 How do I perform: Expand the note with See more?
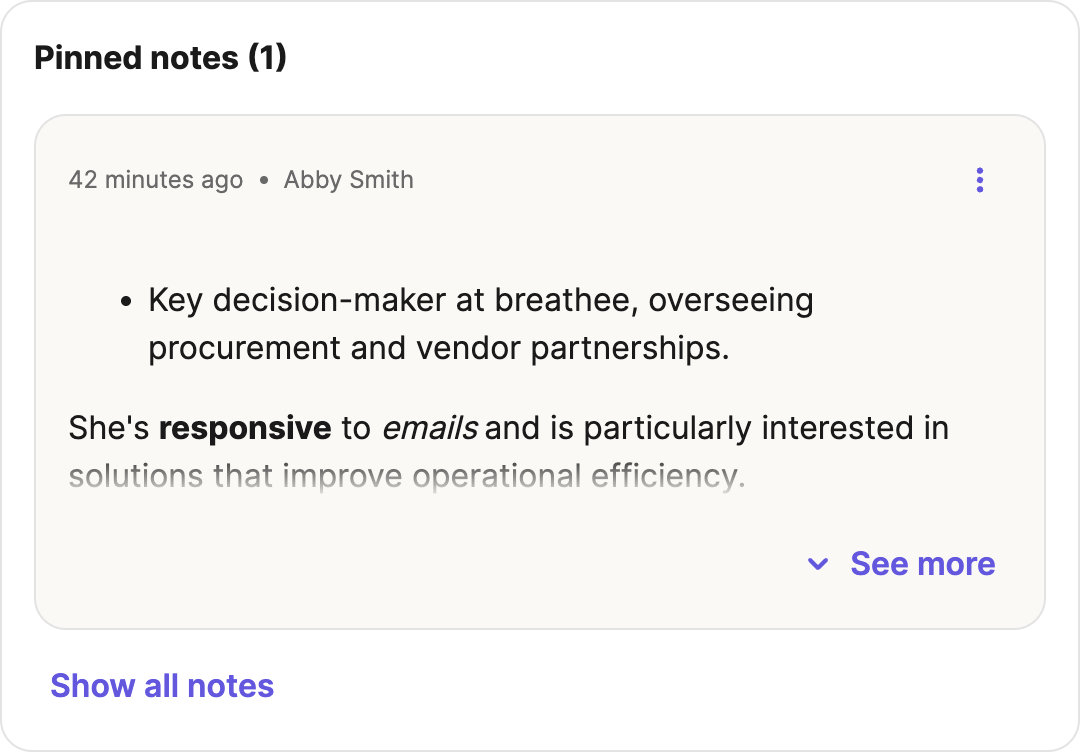922,564
